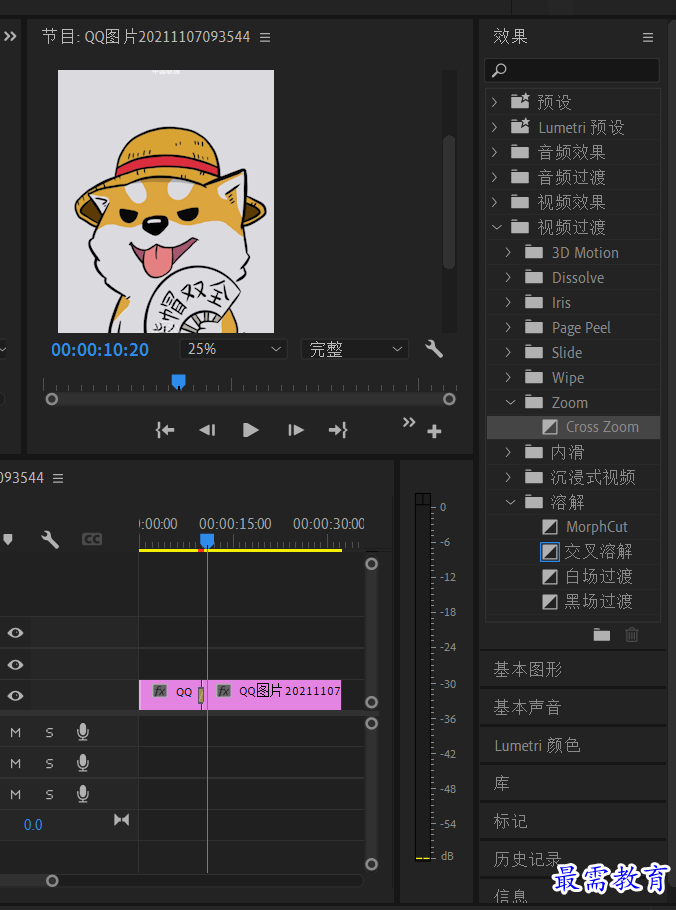Expand the 音频效果 folder
This screenshot has width=676, height=910.
click(494, 152)
